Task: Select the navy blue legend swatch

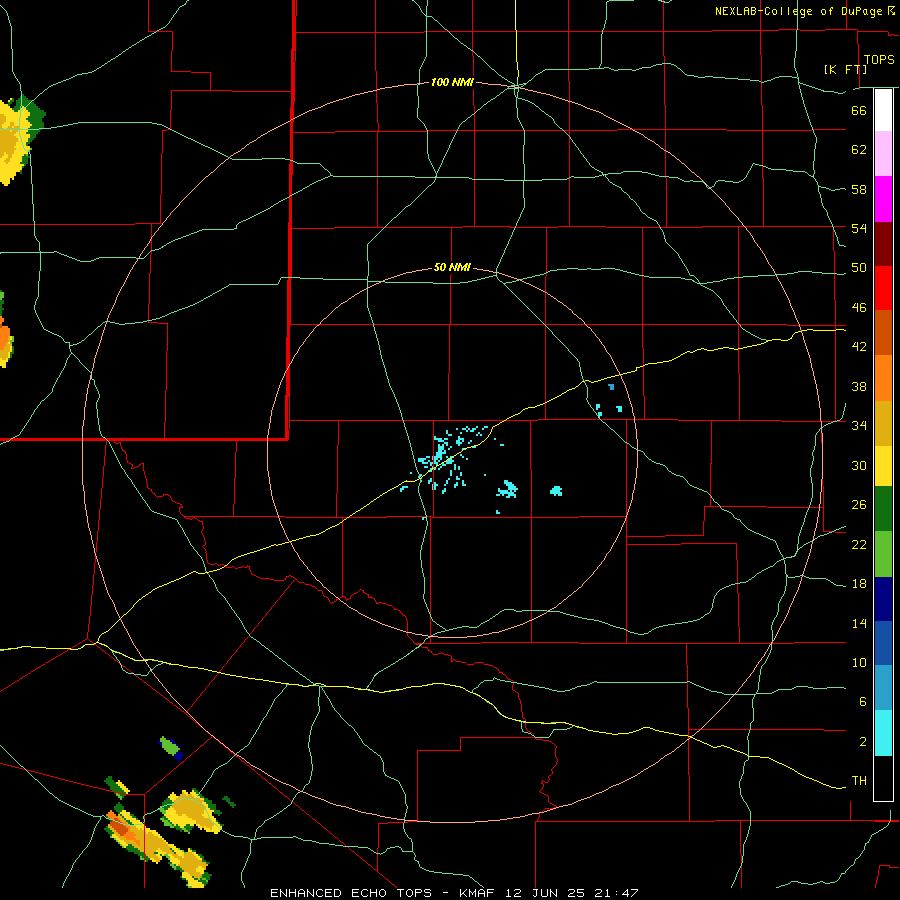Action: pyautogui.click(x=883, y=599)
